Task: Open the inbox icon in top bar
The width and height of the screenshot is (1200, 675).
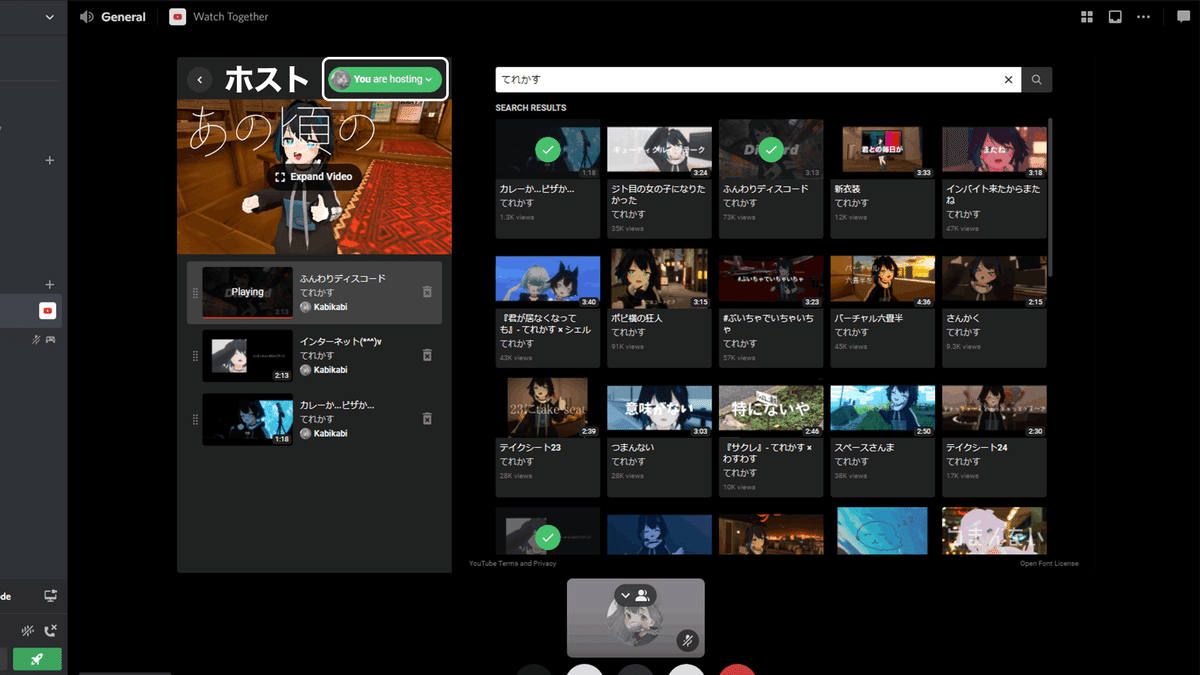Action: [1115, 17]
